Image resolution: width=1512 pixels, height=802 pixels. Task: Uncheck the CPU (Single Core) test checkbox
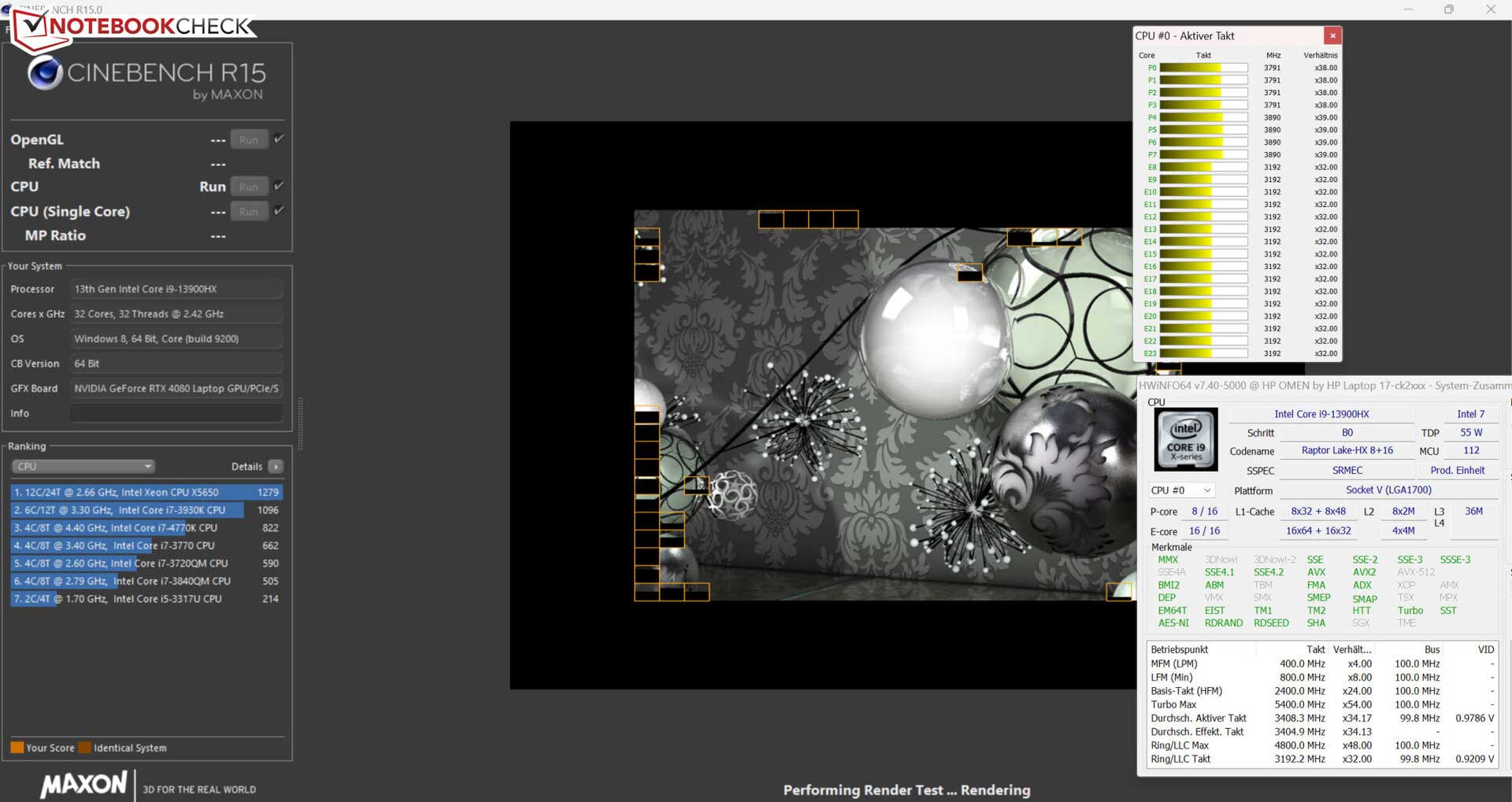[279, 211]
